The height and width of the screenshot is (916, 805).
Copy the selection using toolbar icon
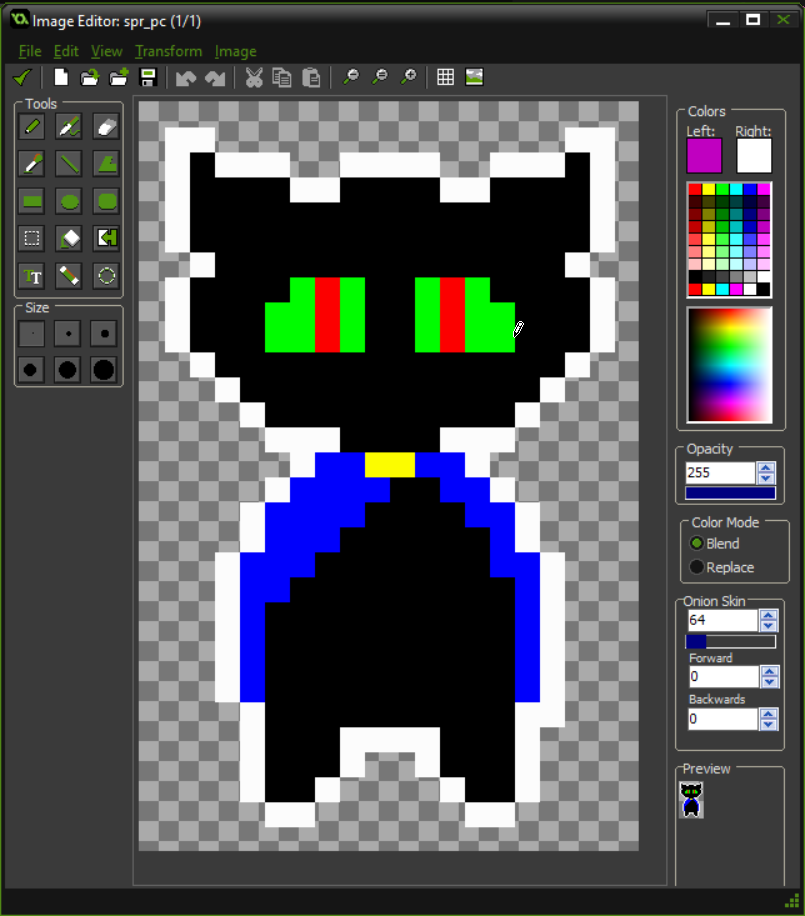click(282, 77)
